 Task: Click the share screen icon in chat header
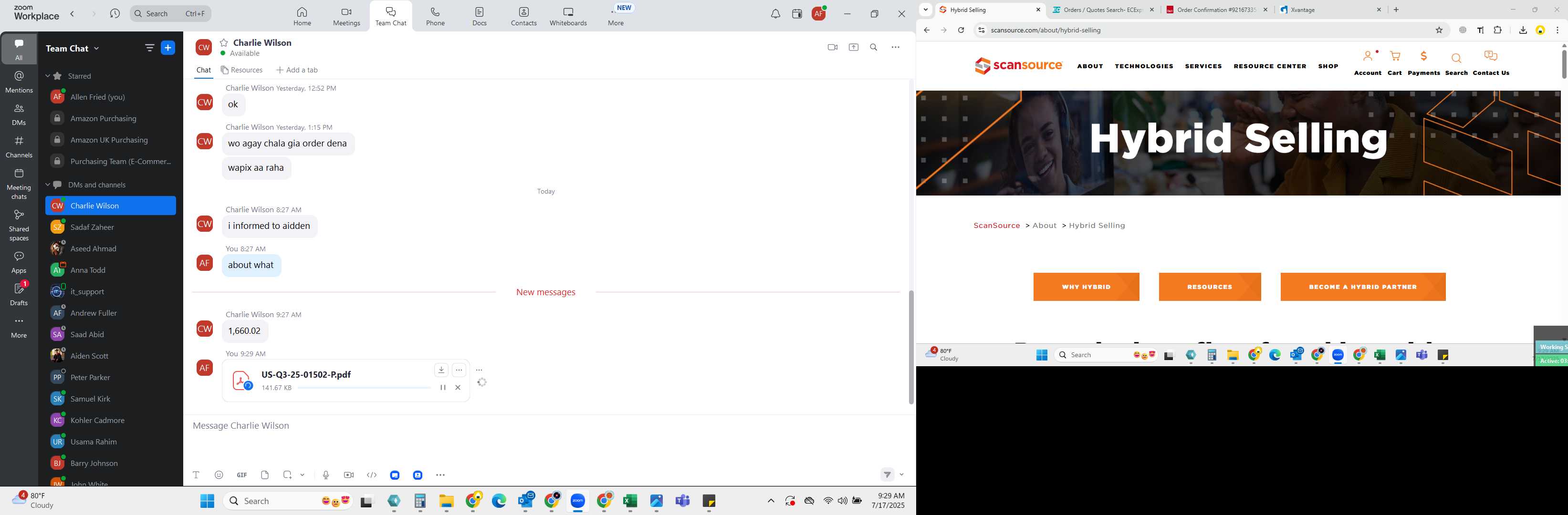click(x=853, y=47)
